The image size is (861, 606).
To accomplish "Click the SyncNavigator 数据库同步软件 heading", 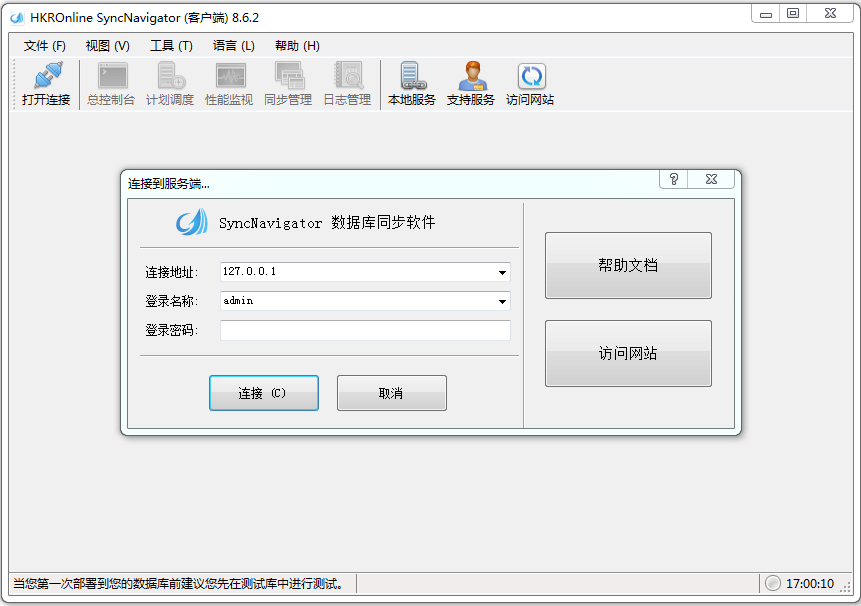I will tap(327, 222).
